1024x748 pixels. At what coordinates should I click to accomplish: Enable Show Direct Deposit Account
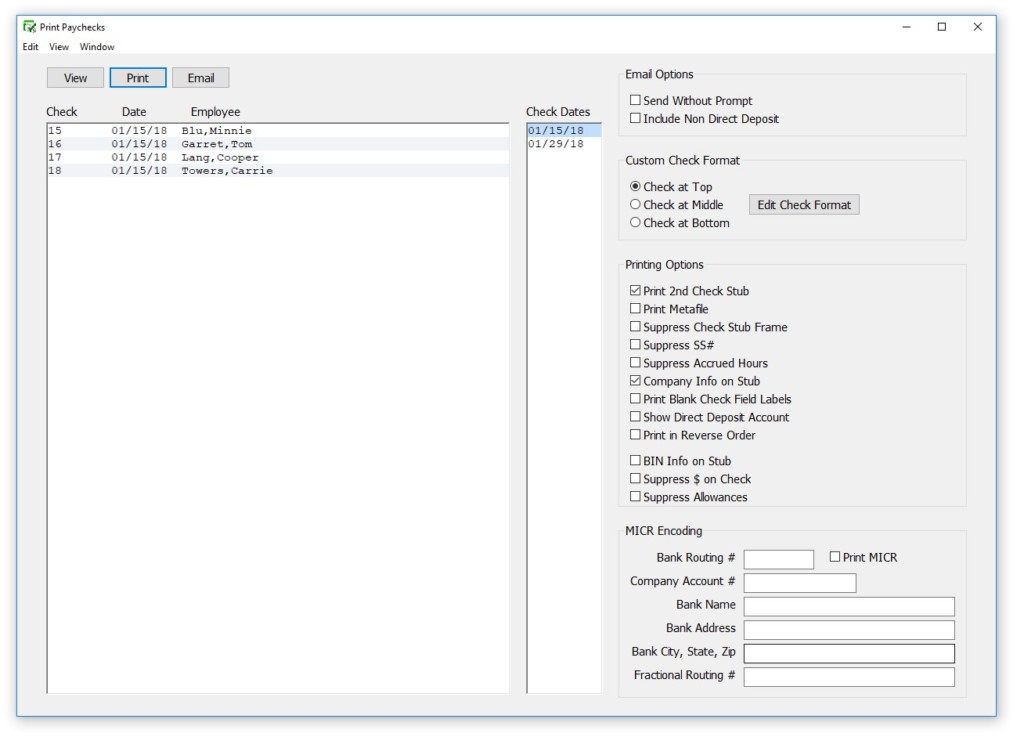click(x=636, y=417)
